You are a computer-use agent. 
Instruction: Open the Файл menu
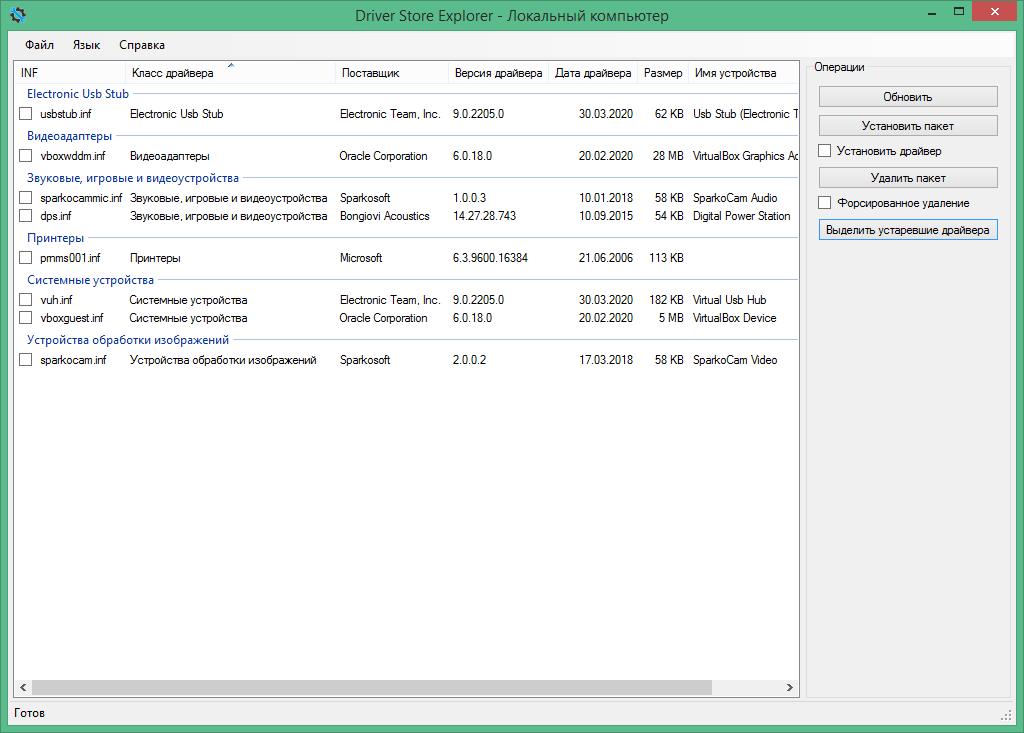click(x=40, y=45)
